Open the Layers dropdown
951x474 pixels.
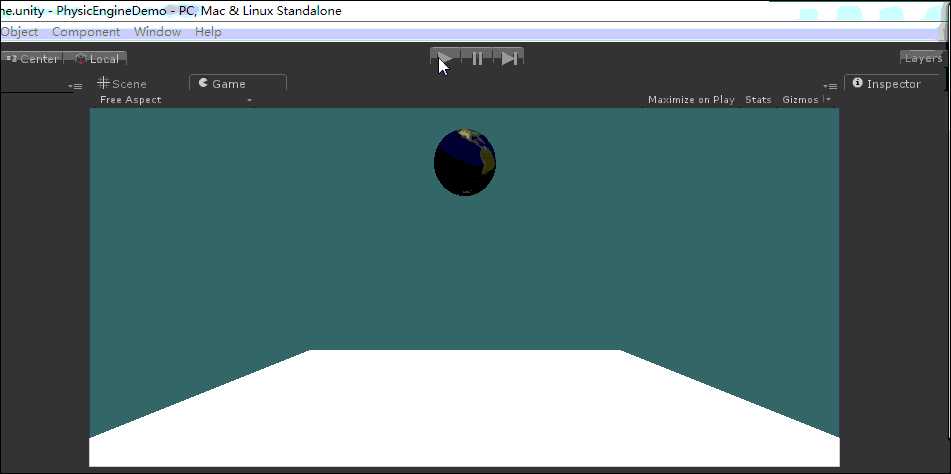point(923,58)
